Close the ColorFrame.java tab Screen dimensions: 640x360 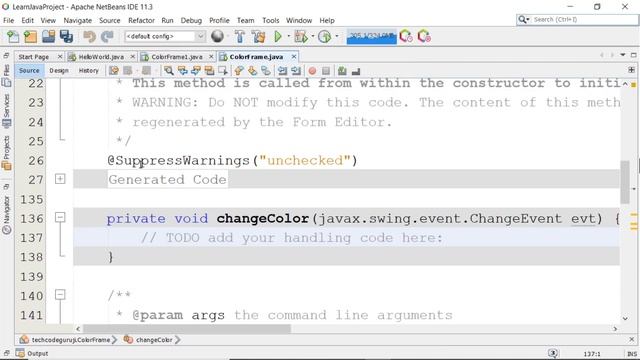click(x=293, y=56)
